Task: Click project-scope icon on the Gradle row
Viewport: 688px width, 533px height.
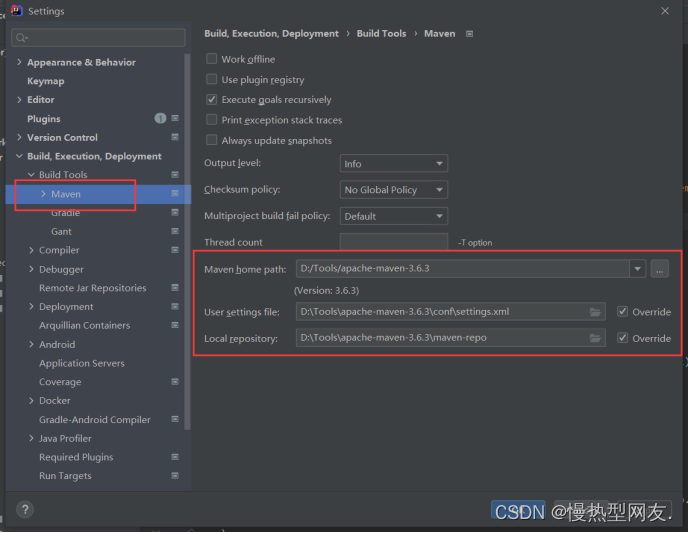Action: 175,212
